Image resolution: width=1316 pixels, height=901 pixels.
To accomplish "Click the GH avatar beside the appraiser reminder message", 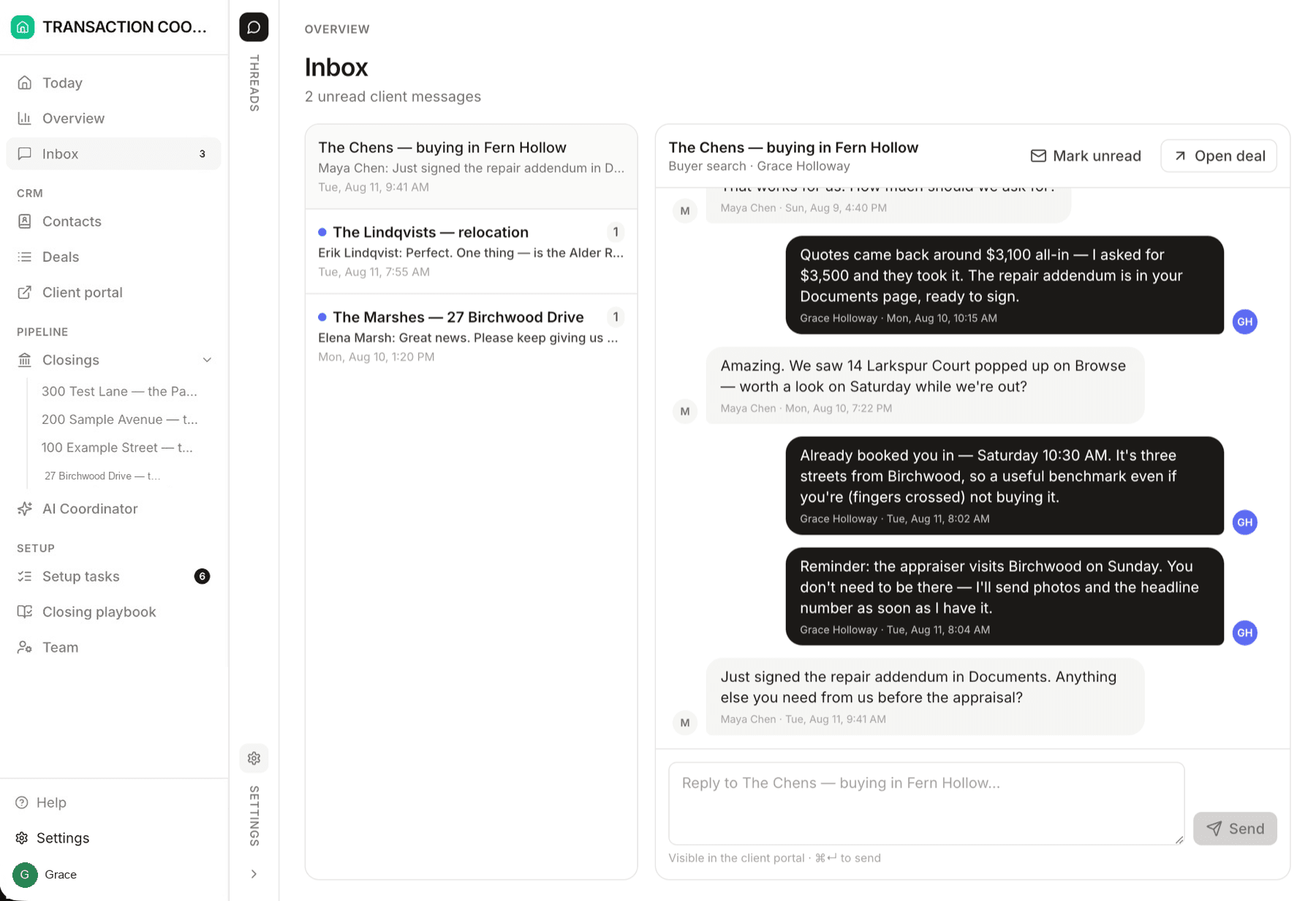I will [x=1245, y=633].
